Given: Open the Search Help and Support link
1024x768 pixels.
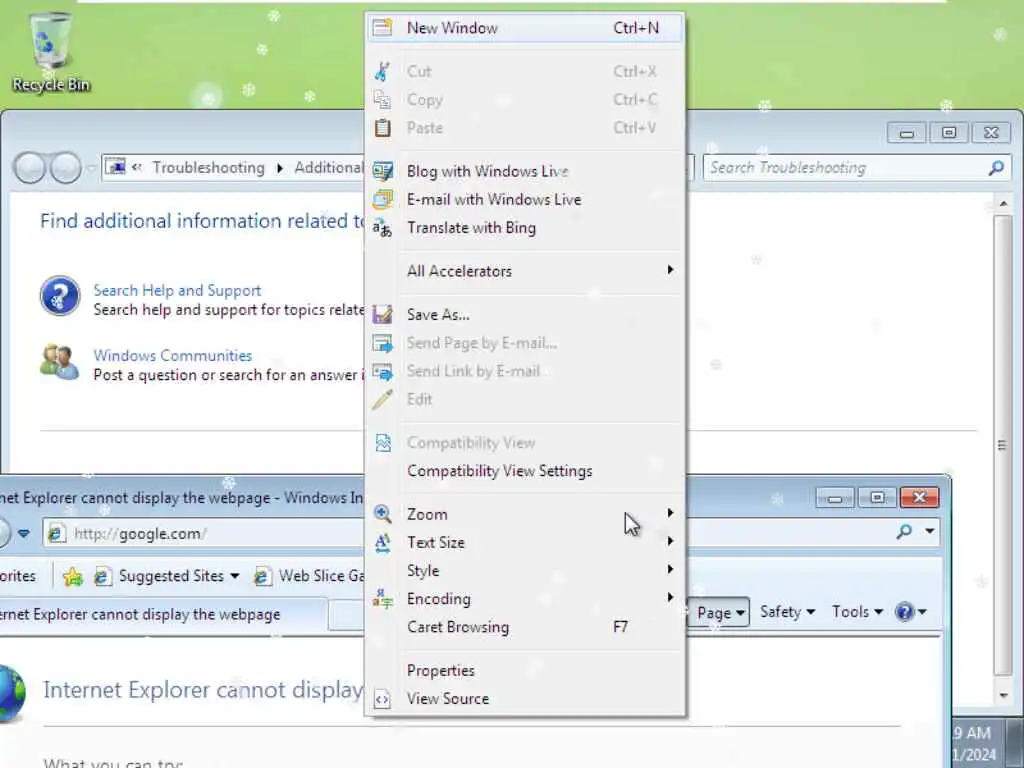Looking at the screenshot, I should pos(177,290).
